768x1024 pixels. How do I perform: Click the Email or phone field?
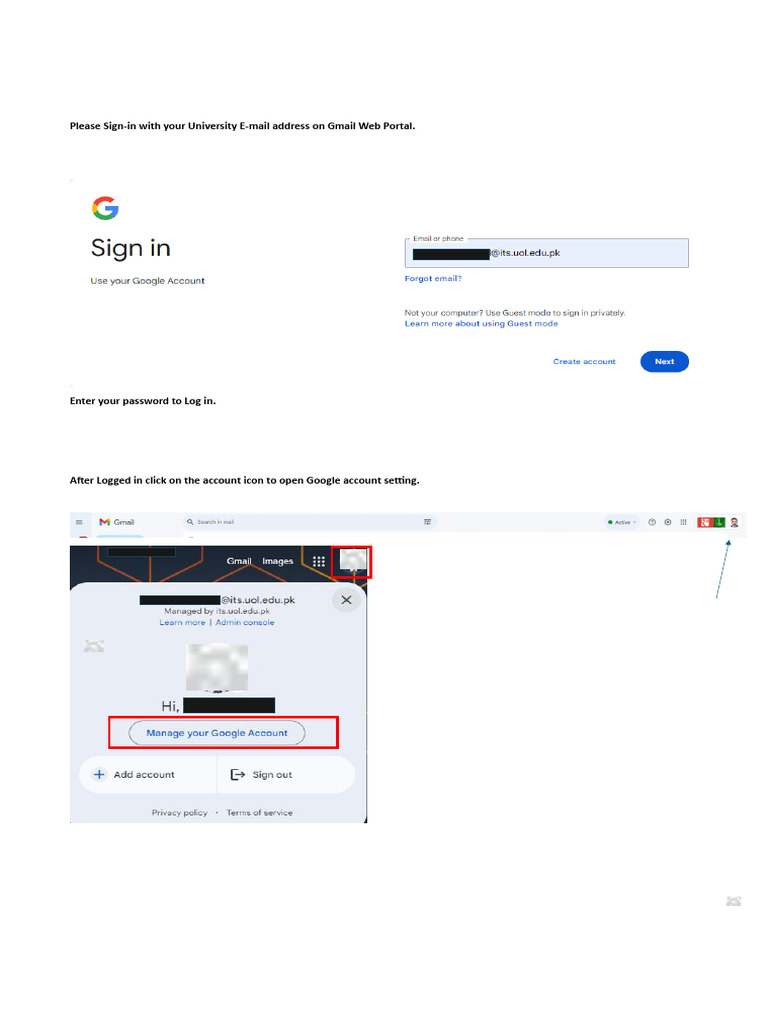547,253
